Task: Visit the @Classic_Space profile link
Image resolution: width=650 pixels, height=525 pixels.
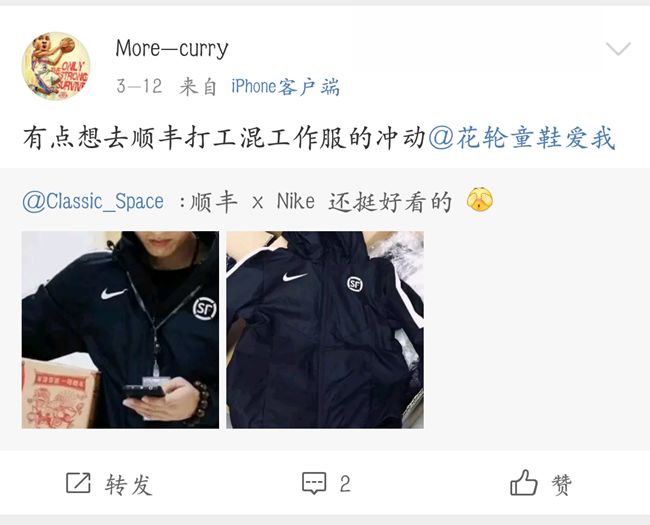Action: click(93, 202)
